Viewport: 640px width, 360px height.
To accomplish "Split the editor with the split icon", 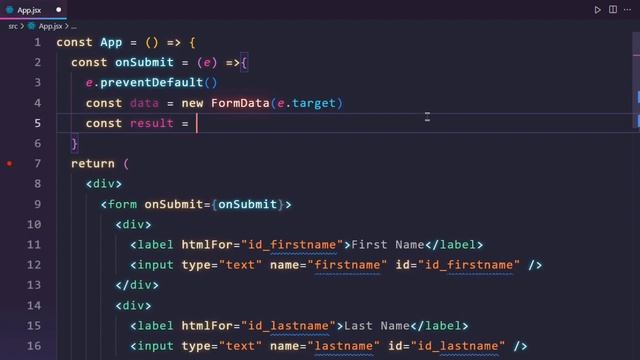I will point(613,9).
